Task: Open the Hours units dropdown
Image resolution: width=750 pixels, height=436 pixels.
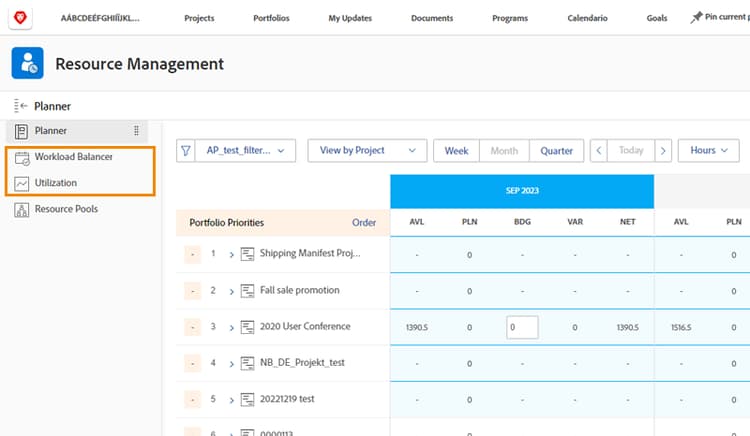Action: tap(708, 151)
